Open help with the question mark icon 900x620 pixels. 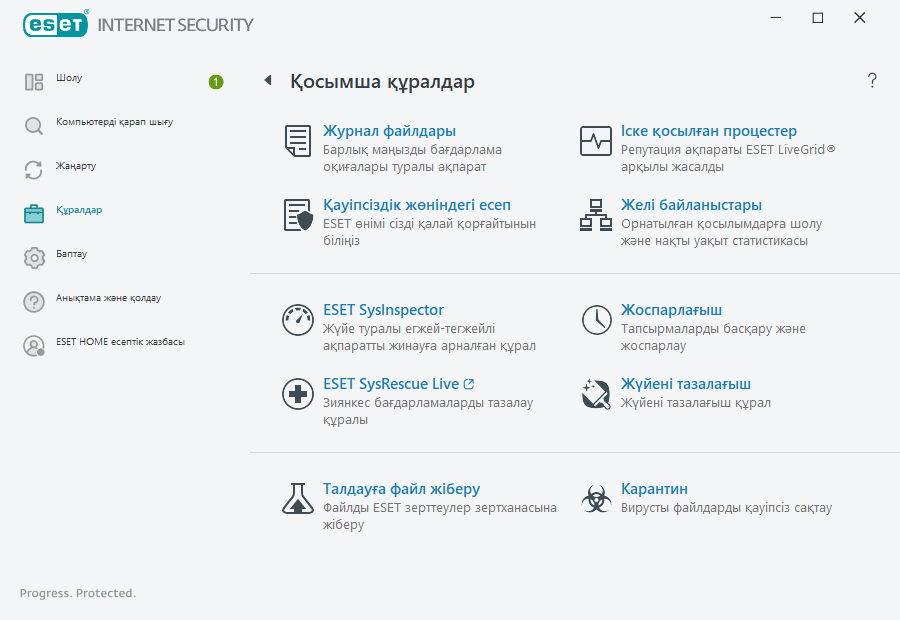(872, 80)
